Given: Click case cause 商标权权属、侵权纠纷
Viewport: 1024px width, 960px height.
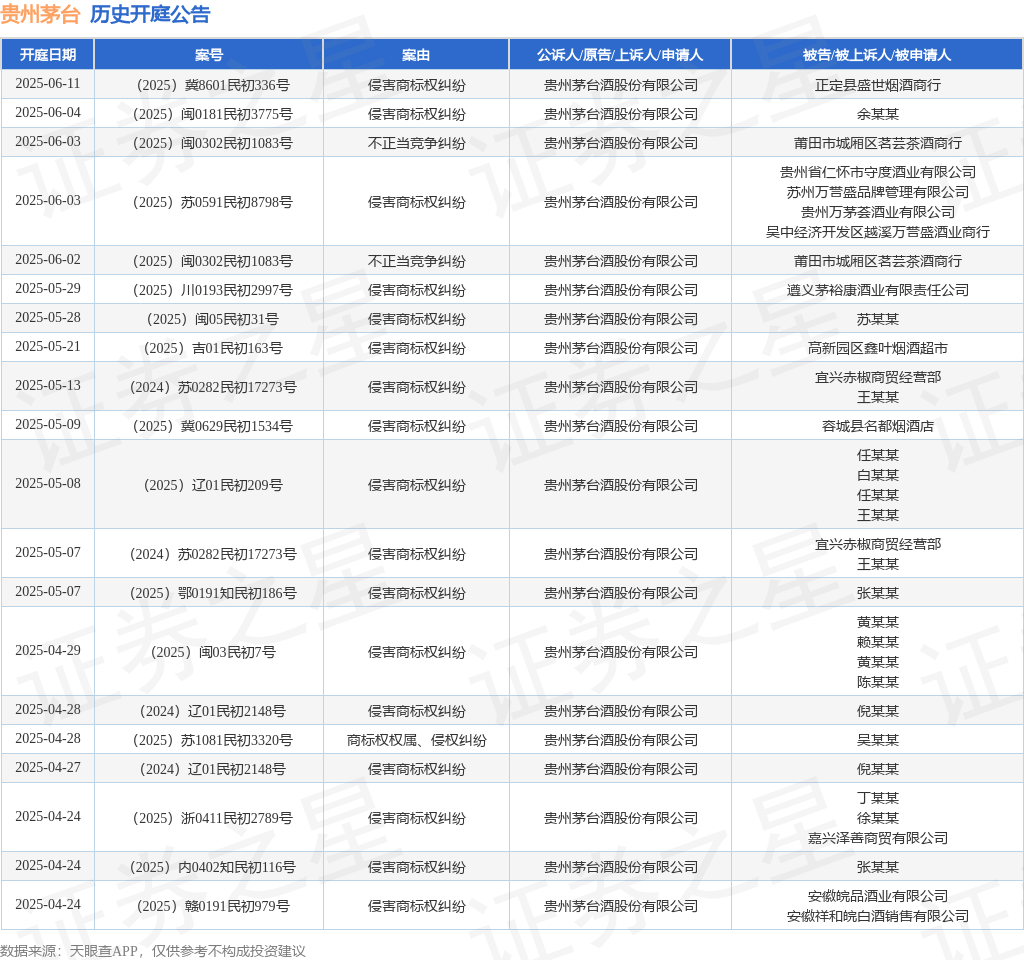Looking at the screenshot, I should coord(416,740).
